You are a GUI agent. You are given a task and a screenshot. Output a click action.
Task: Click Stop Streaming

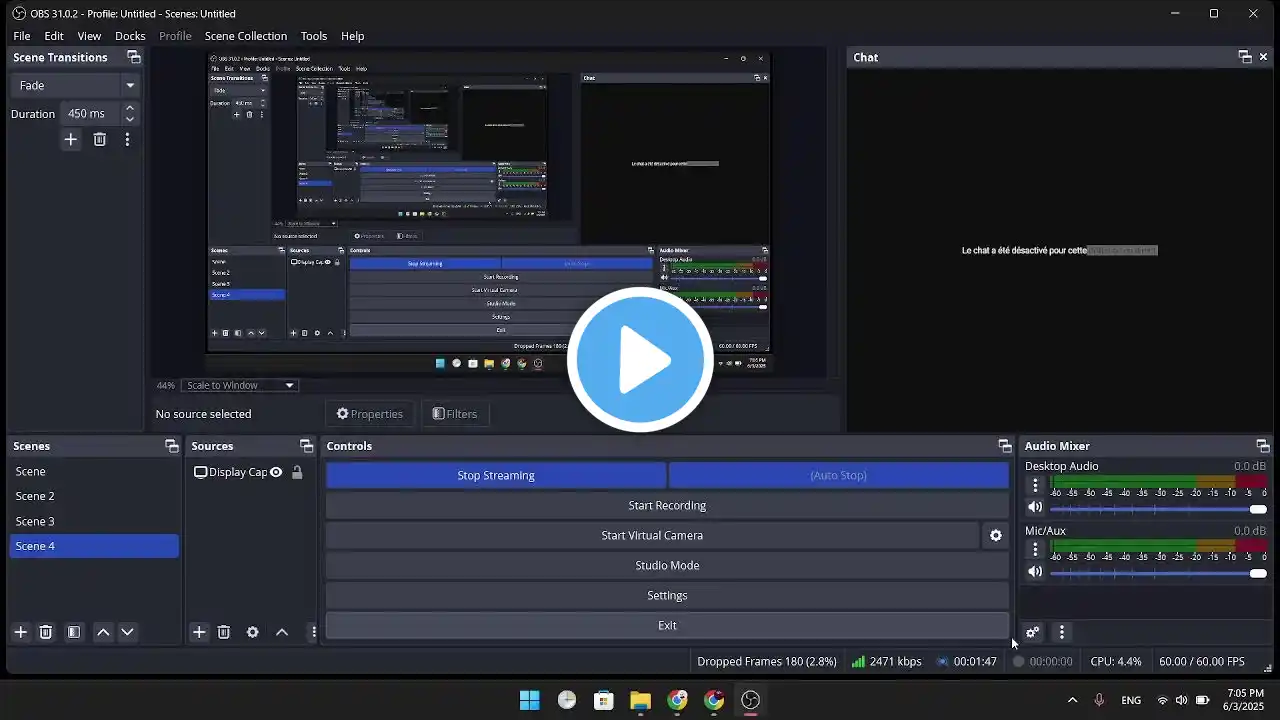point(496,476)
